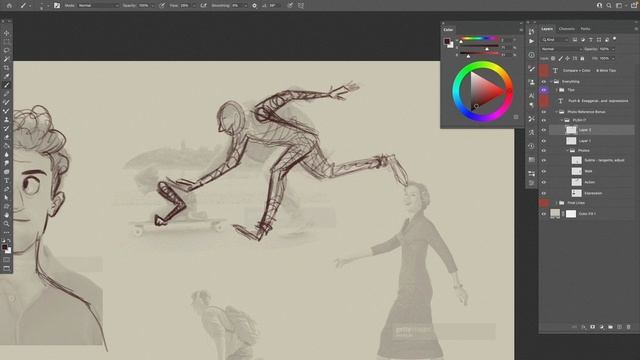Toggle layer filtering on/off switch
Screen dimensions: 640x360
click(x=615, y=39)
